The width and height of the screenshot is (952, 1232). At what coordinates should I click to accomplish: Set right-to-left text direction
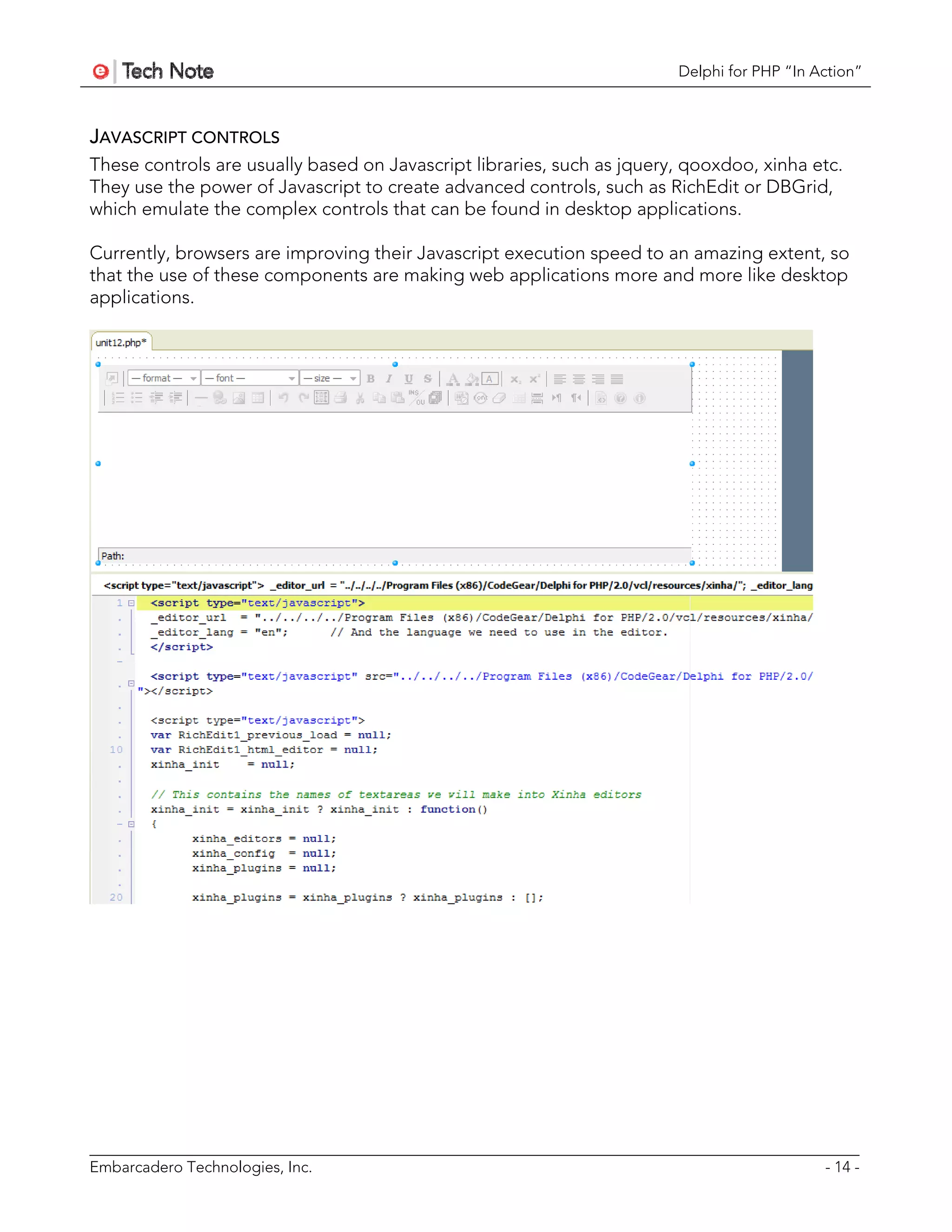click(576, 398)
